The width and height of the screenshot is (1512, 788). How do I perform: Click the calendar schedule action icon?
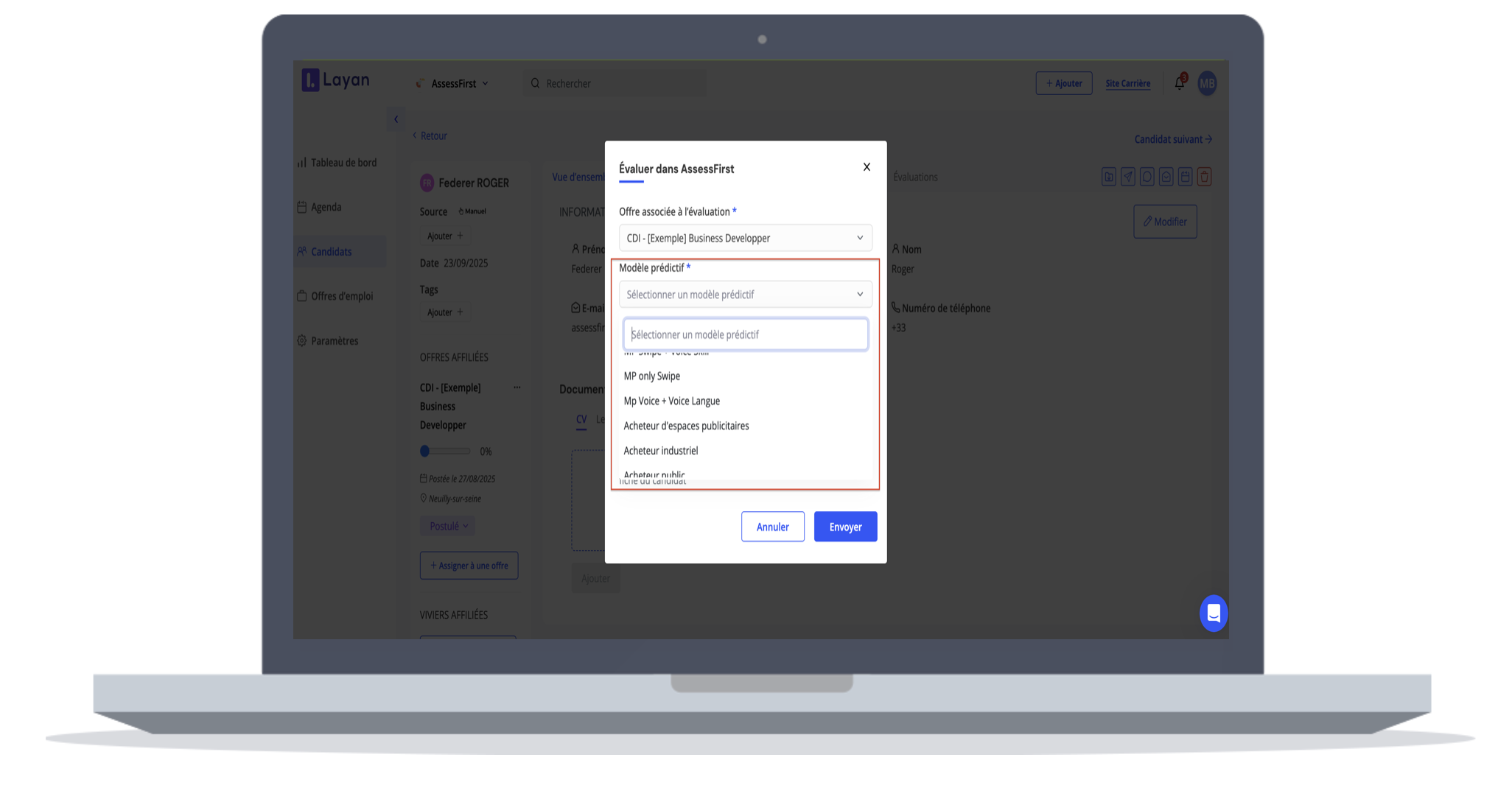(x=1186, y=177)
